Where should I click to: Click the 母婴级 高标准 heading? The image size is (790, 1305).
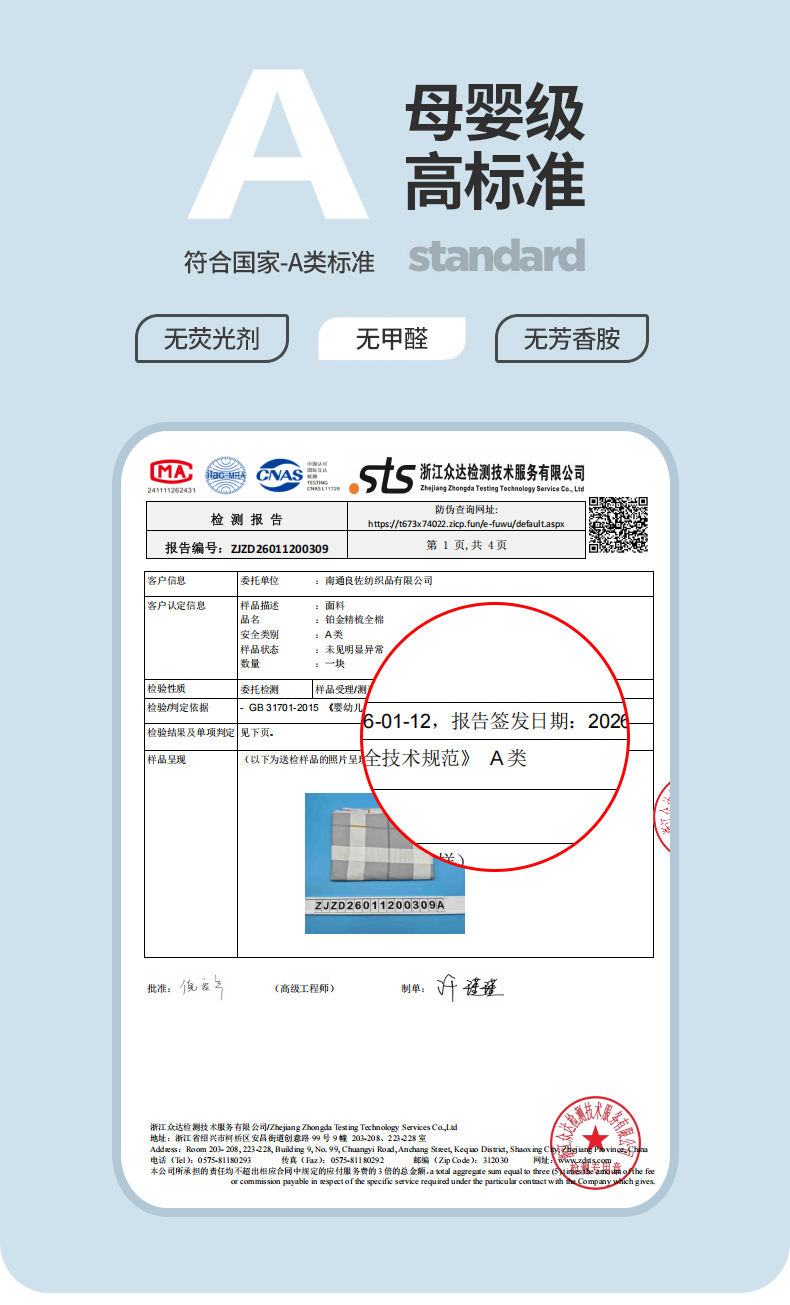(x=495, y=147)
